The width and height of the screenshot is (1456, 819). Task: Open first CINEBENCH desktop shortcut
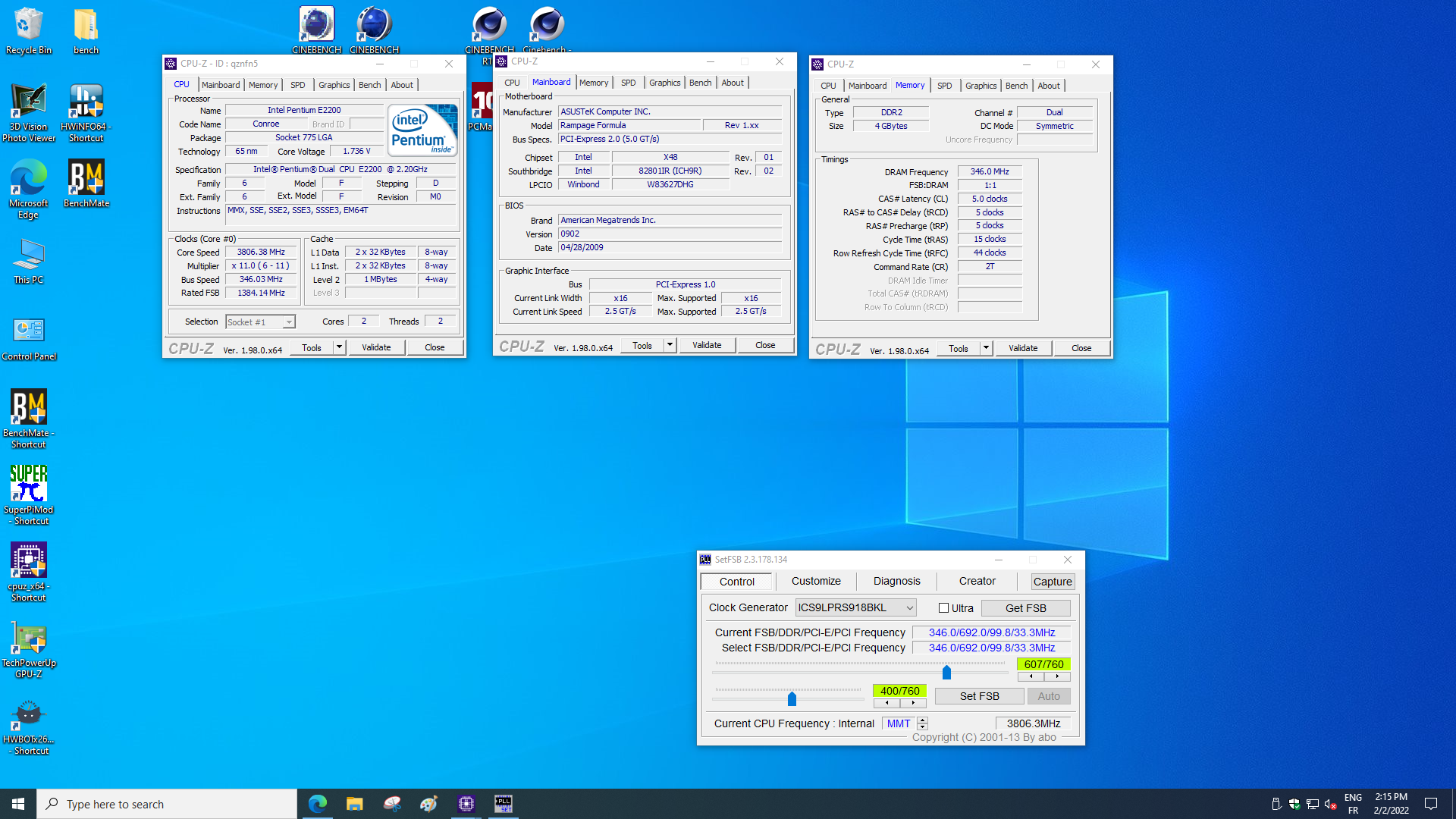tap(316, 30)
